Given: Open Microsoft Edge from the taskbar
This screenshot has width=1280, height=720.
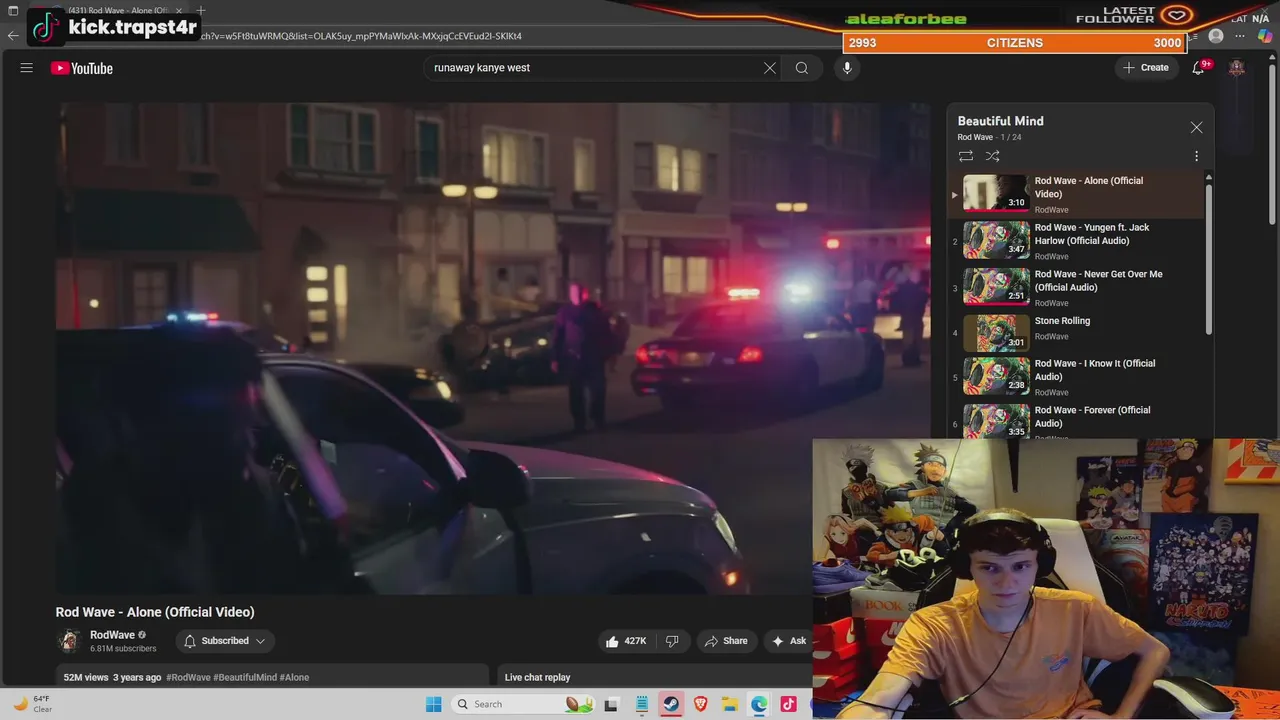Looking at the screenshot, I should [759, 704].
